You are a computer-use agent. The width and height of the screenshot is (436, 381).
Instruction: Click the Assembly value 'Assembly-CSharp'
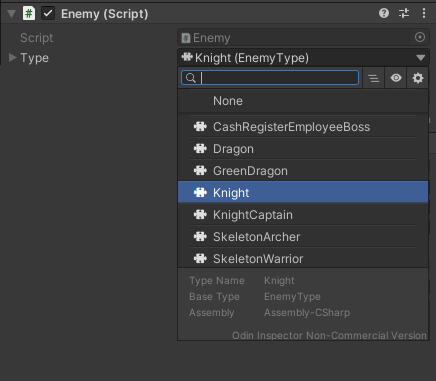click(307, 312)
